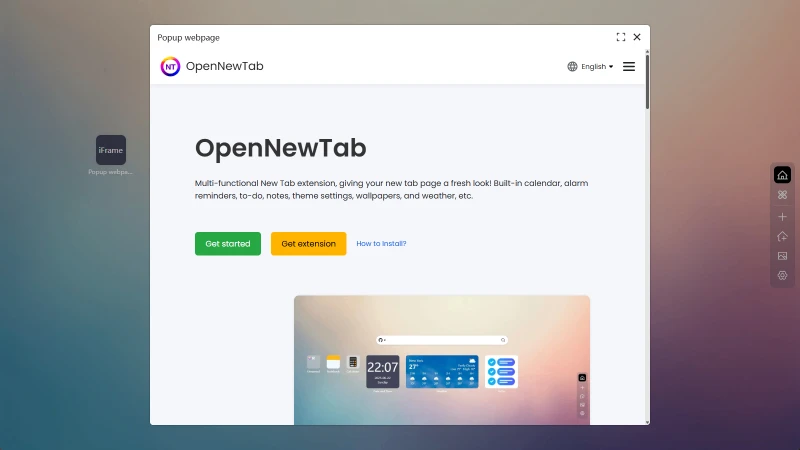
Task: Click the OpenNewTab NT logo
Action: (170, 66)
